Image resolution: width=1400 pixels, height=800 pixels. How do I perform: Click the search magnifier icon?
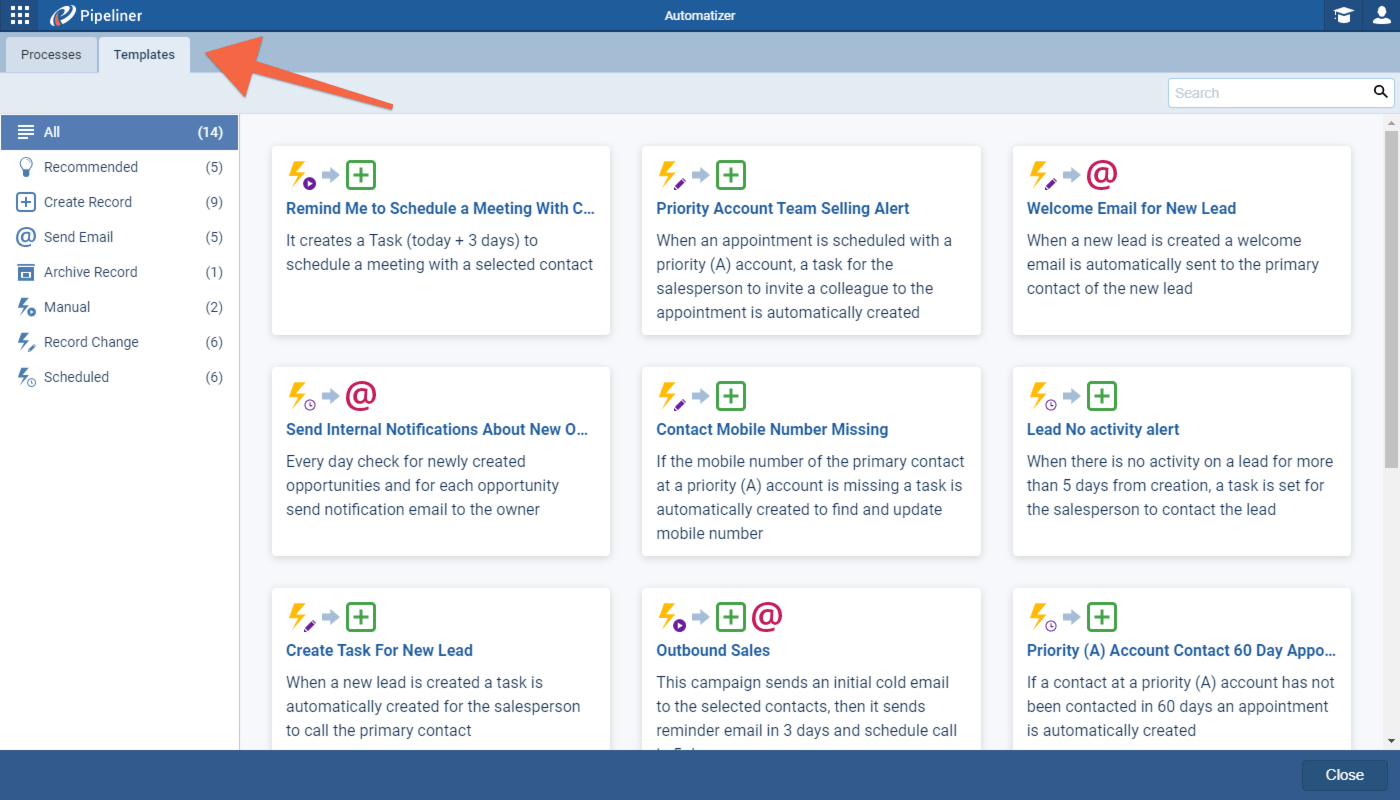pyautogui.click(x=1380, y=92)
